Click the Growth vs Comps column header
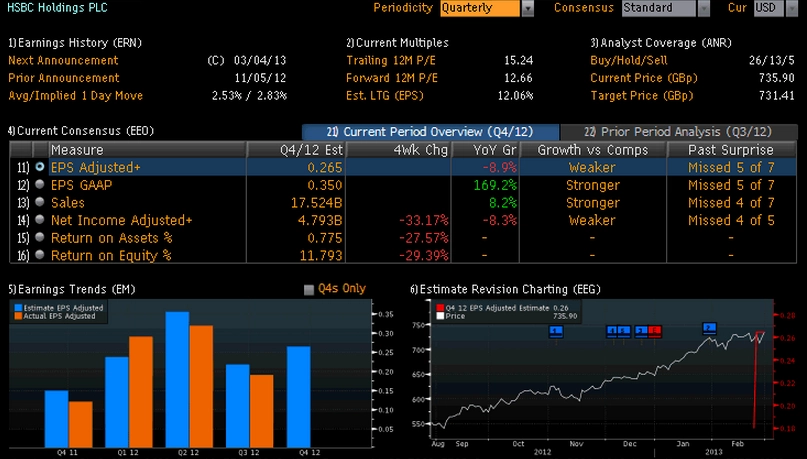 coord(593,150)
